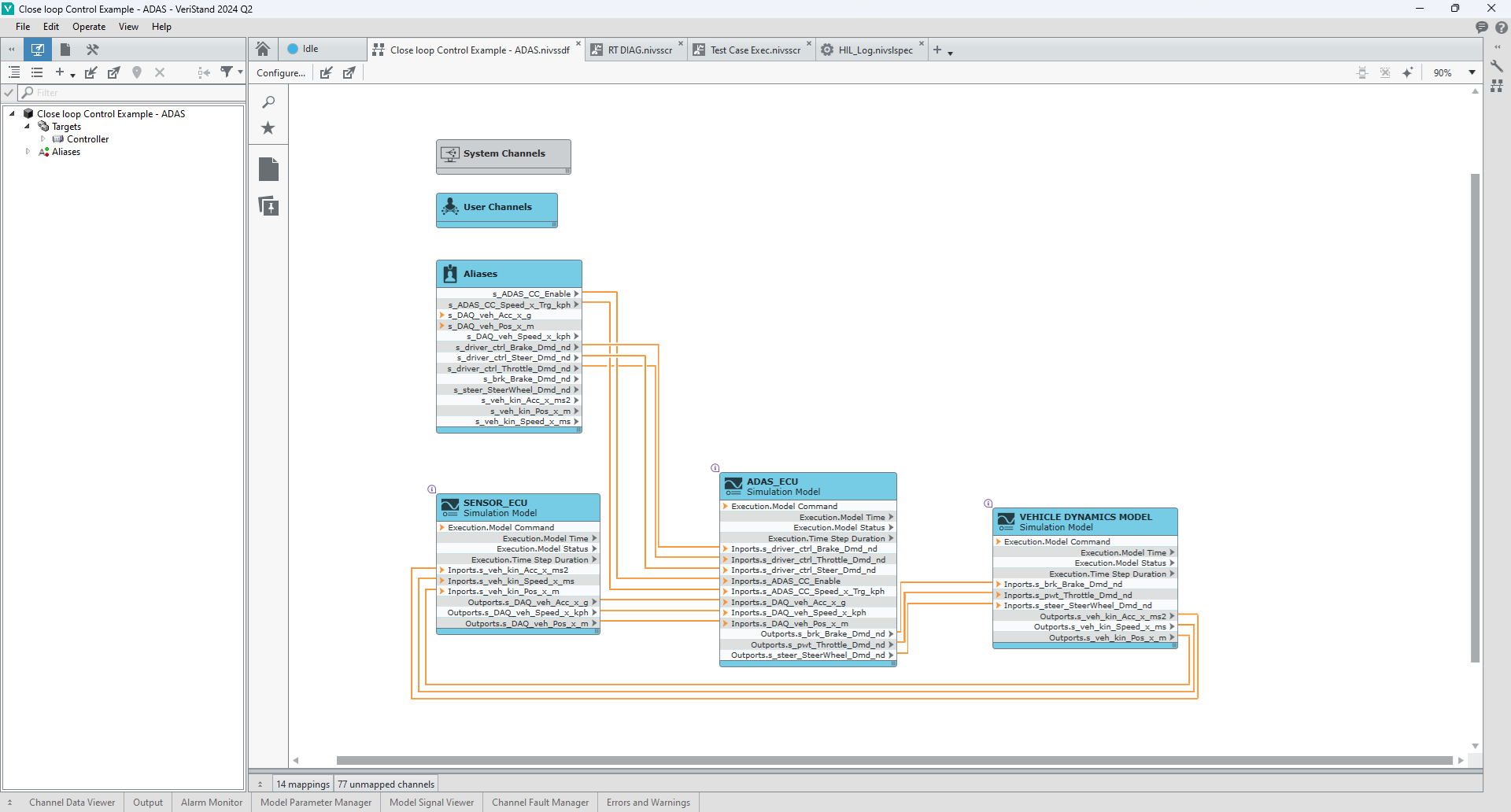Open the Edit menu
Viewport: 1511px width, 812px height.
click(51, 27)
